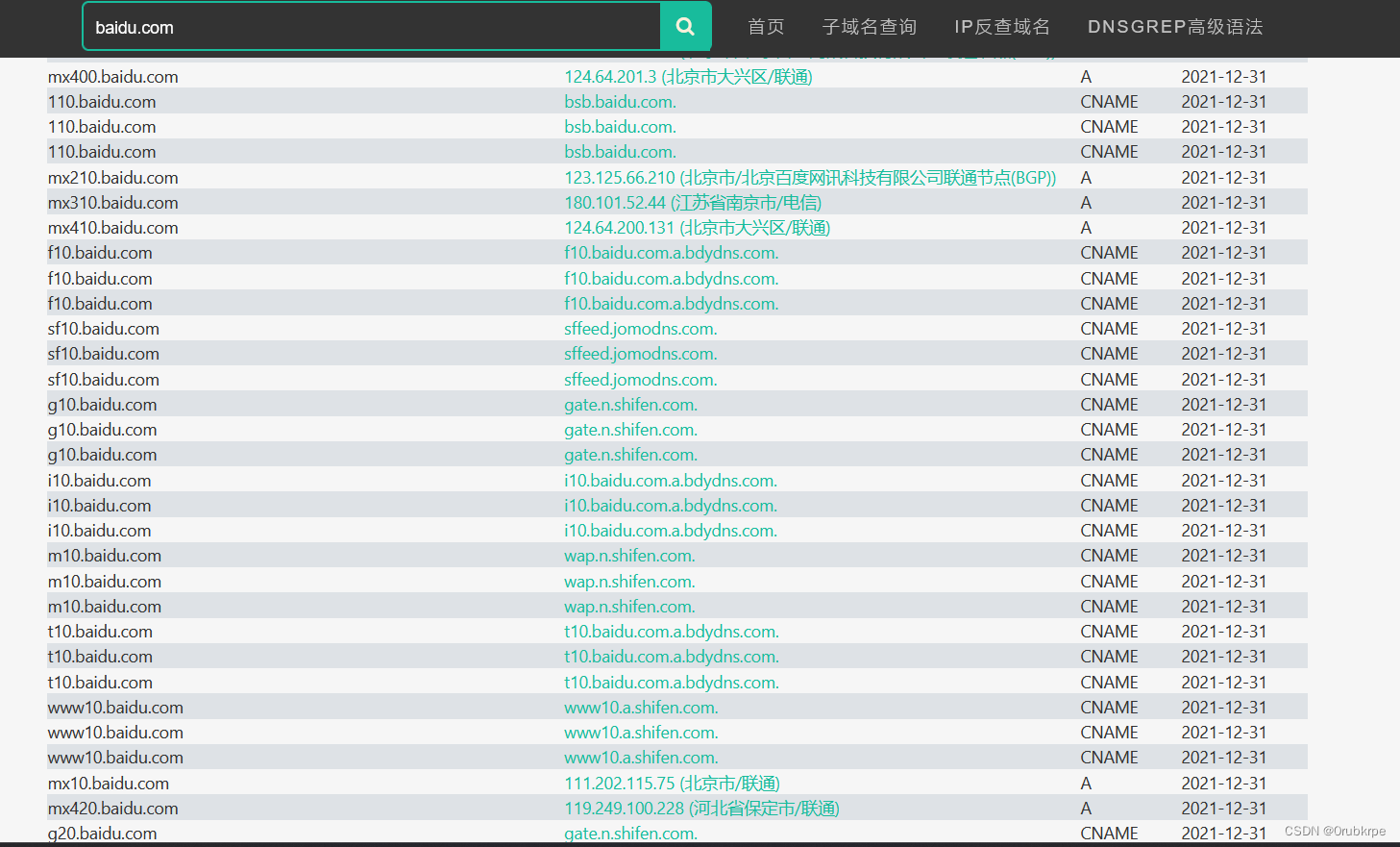Click the t10.baidu.com.a.bdydns.com link
Viewport: 1400px width, 847px height.
671,631
